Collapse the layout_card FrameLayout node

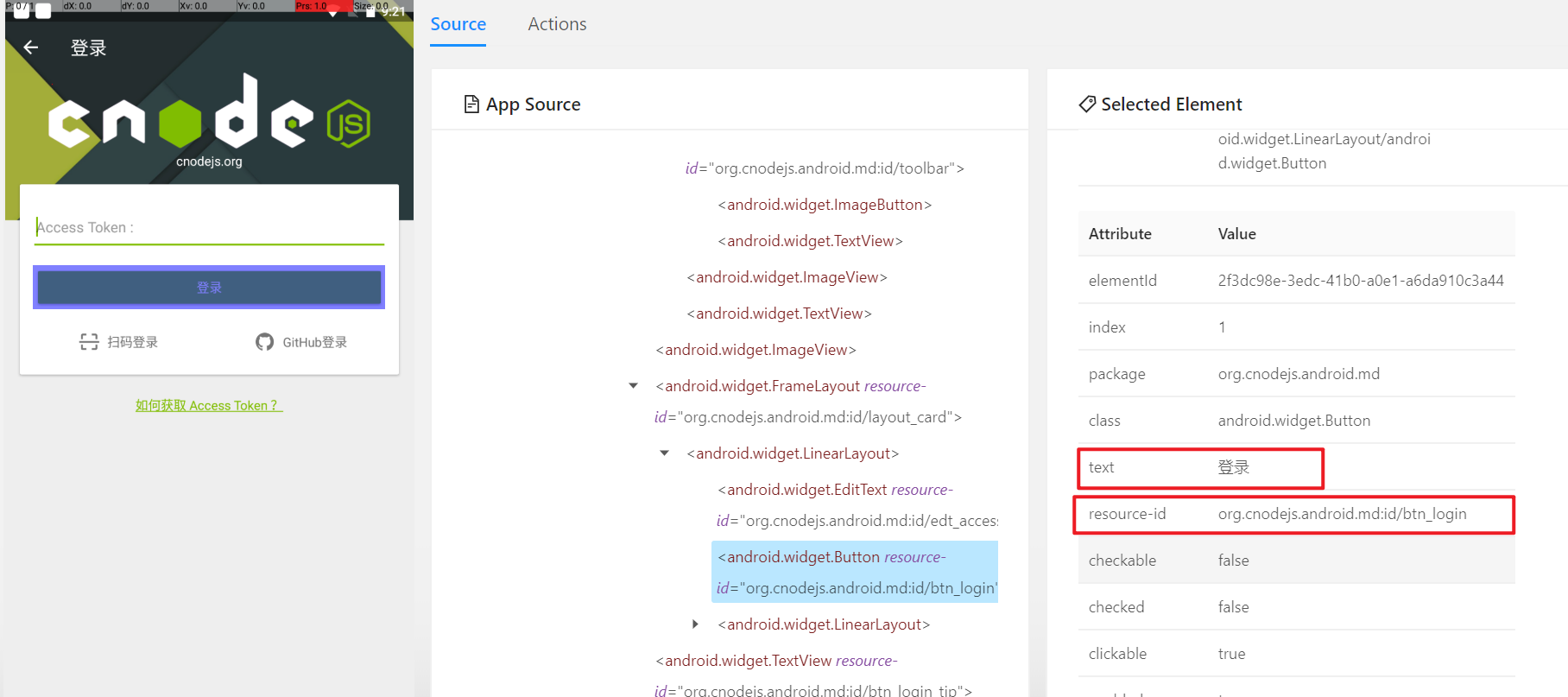pos(634,386)
